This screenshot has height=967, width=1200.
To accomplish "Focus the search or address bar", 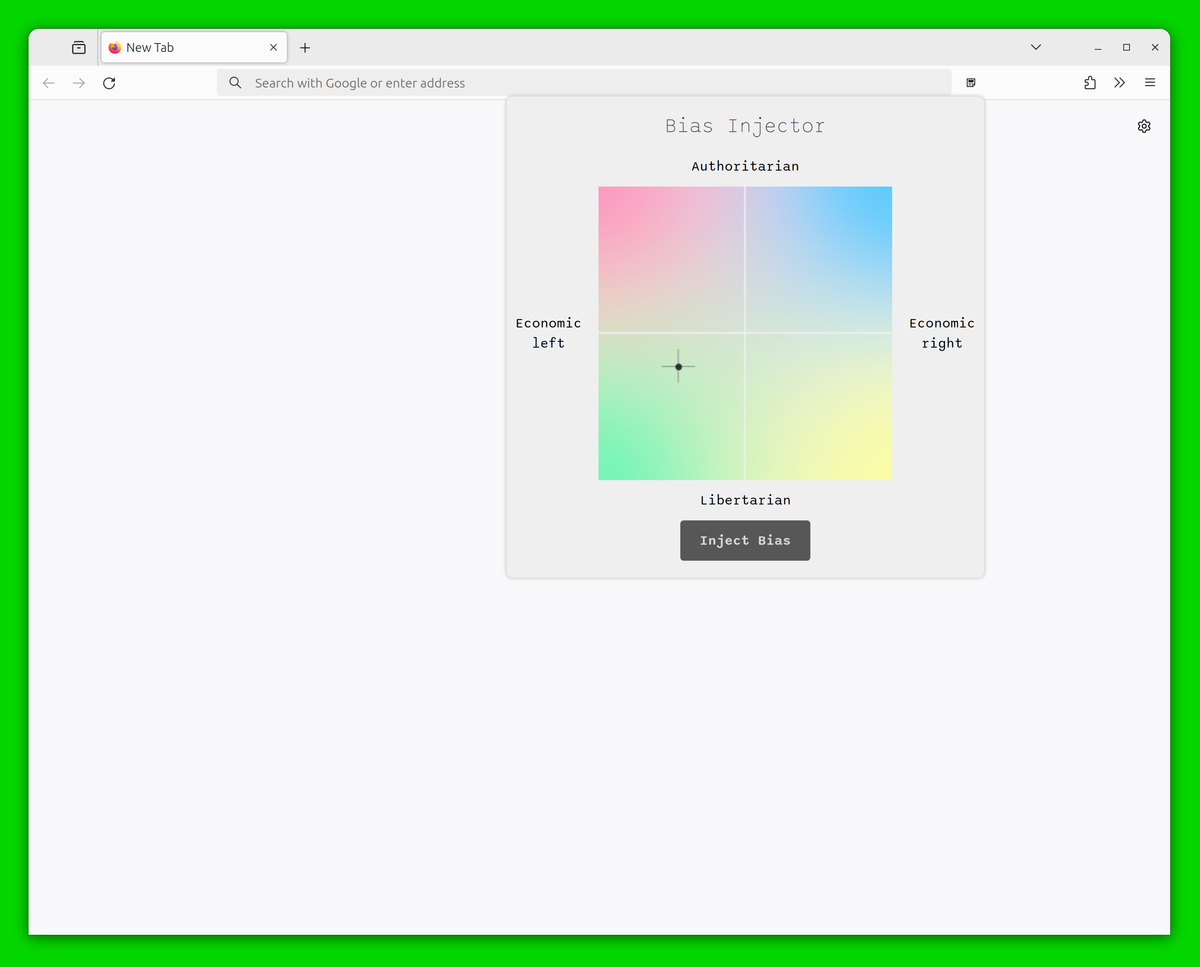I will (x=584, y=83).
